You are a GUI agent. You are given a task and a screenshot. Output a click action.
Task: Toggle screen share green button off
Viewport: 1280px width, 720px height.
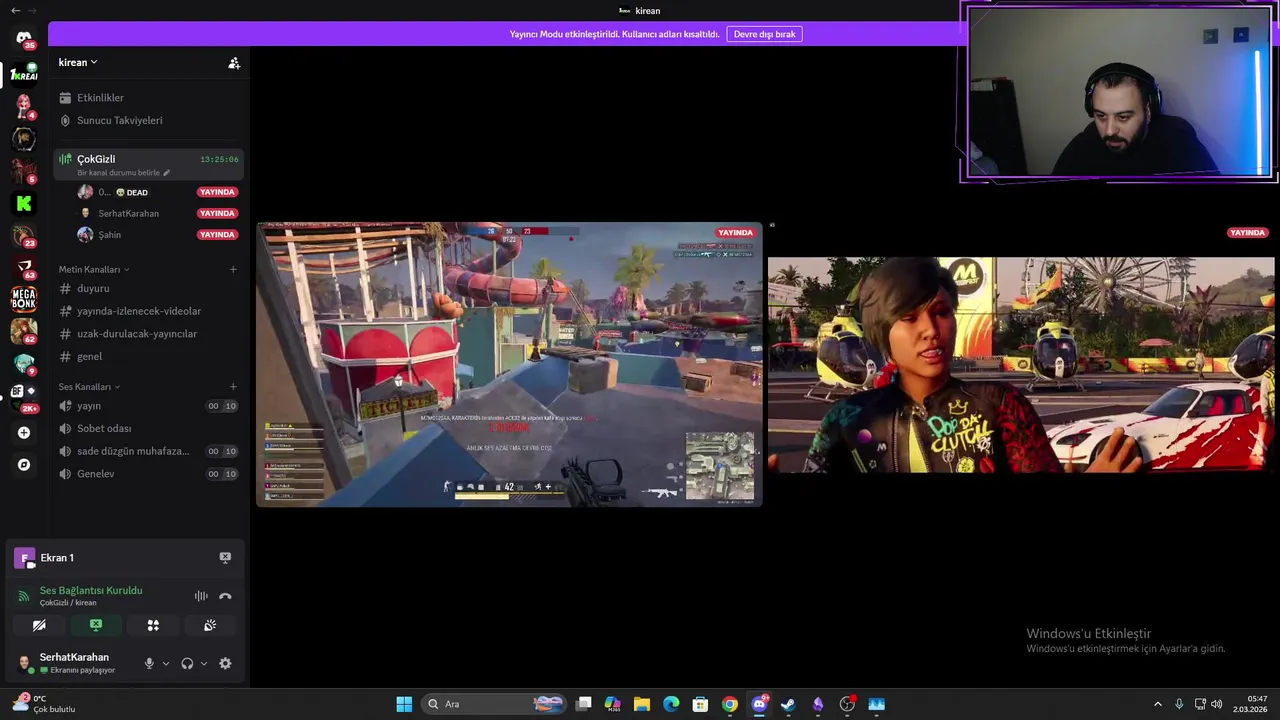96,625
